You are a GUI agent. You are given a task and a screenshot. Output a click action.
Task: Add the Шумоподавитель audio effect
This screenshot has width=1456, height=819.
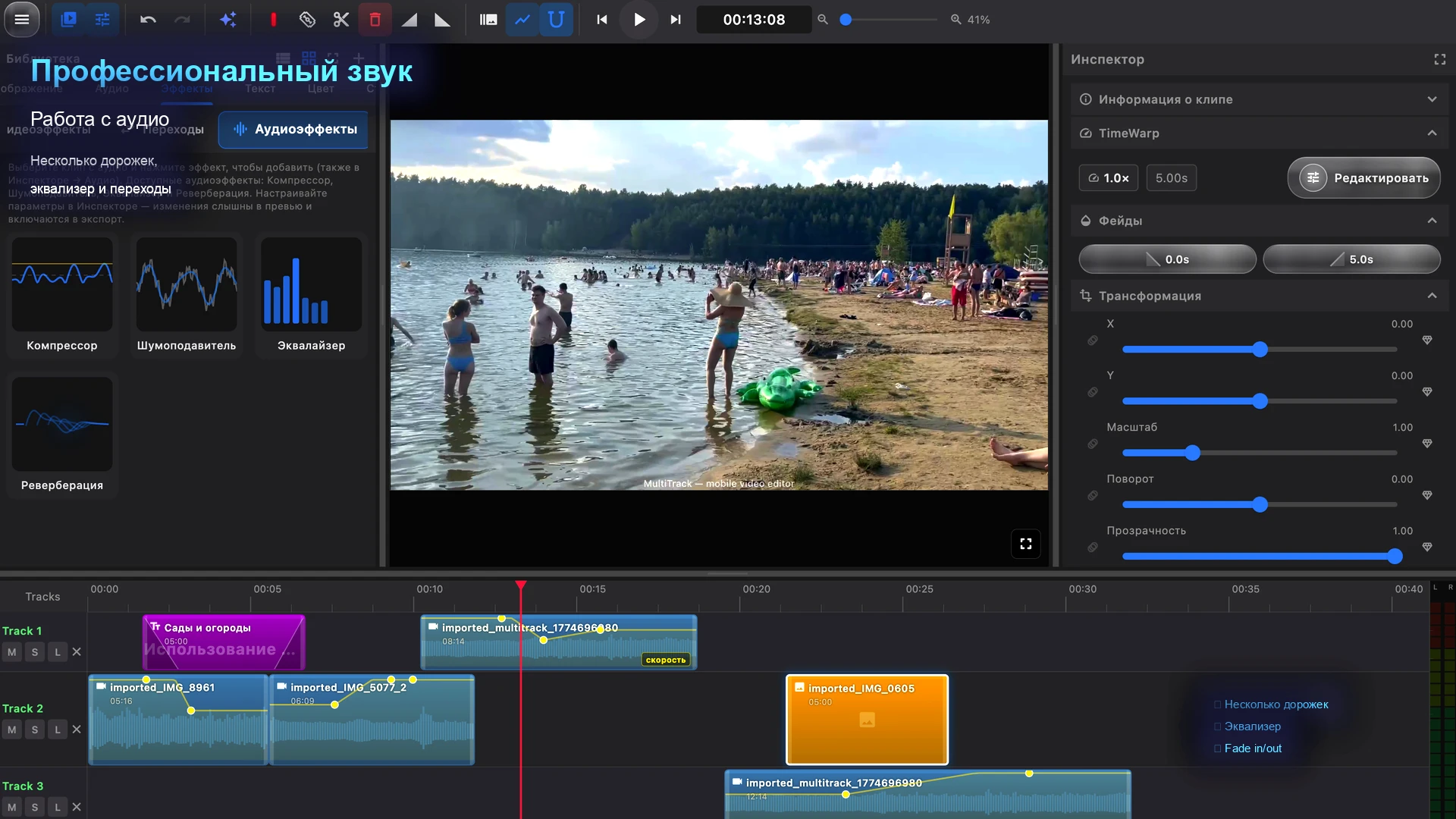(187, 297)
